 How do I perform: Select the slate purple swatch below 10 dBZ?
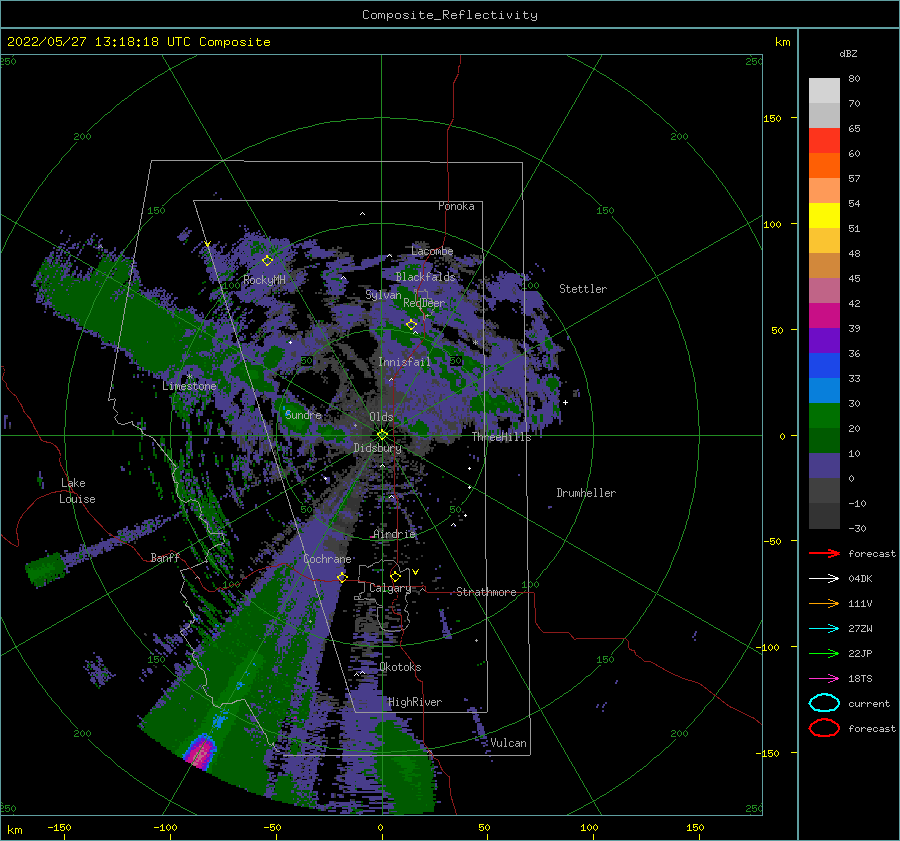(x=824, y=466)
